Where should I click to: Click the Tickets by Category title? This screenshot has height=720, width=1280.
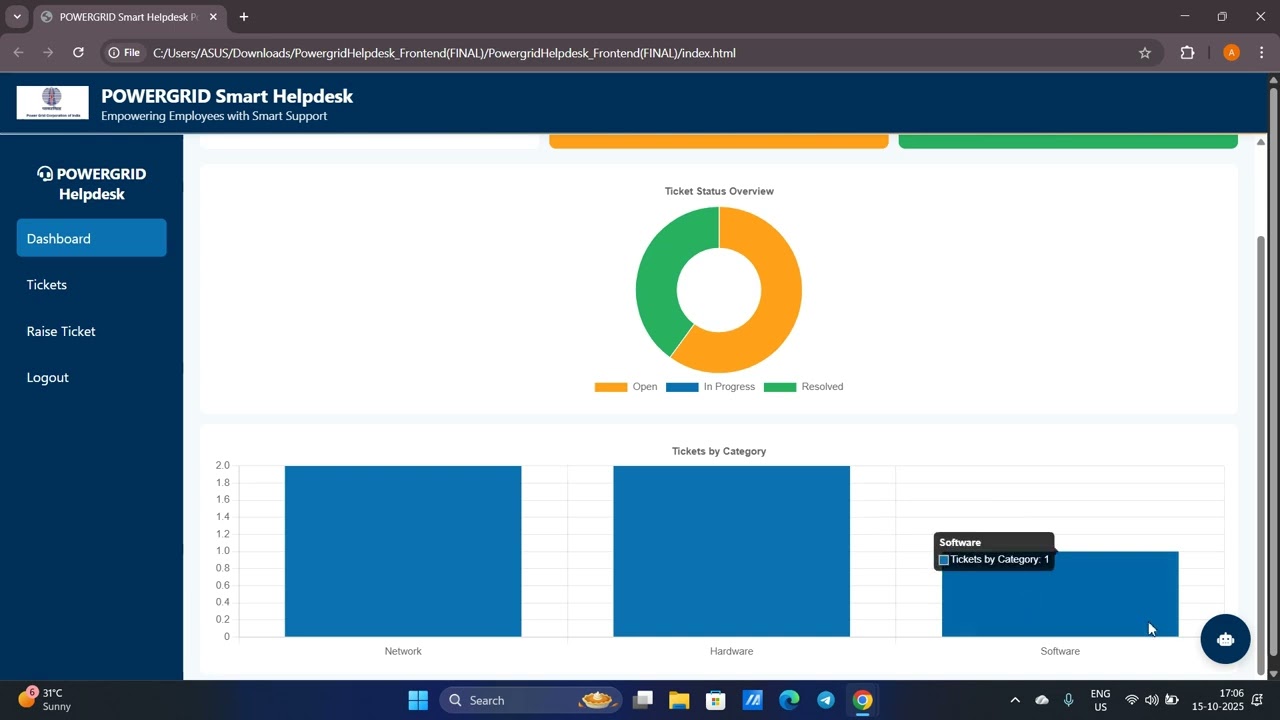pyautogui.click(x=719, y=451)
